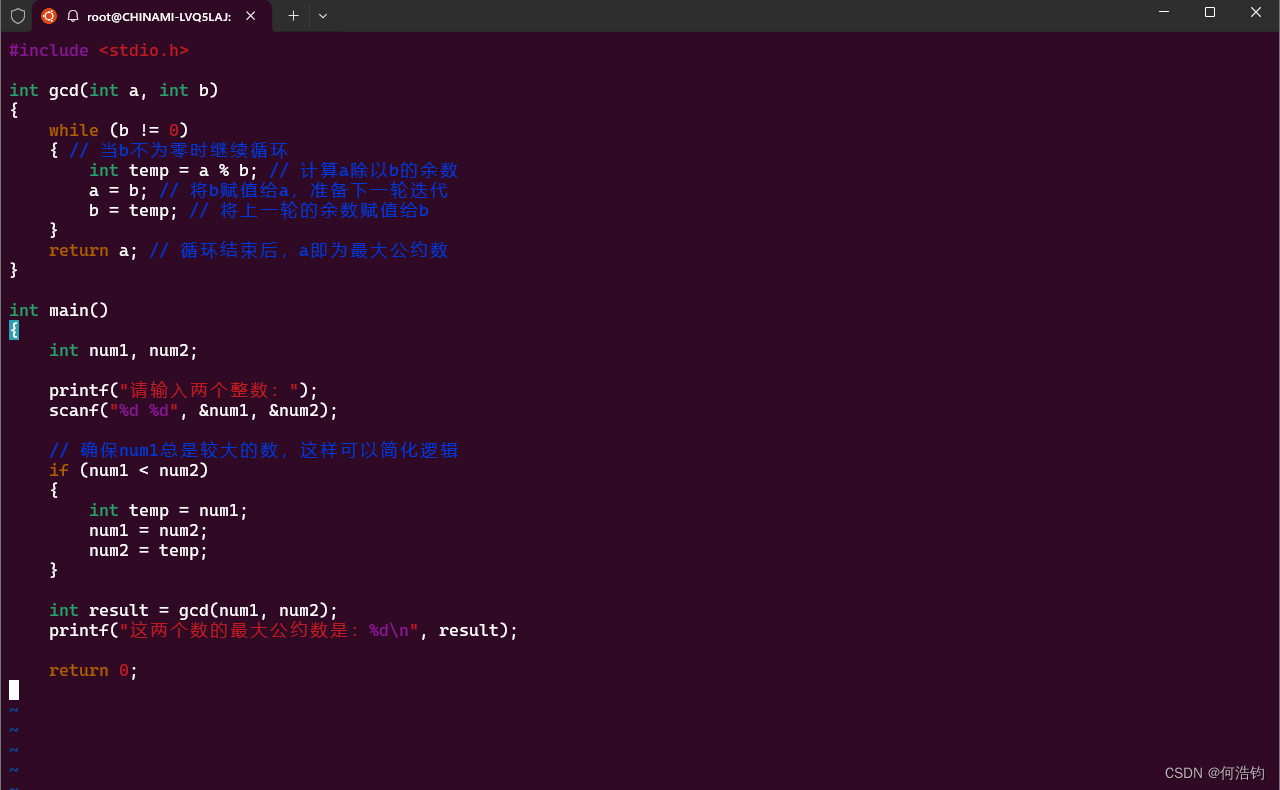Screen dimensions: 1280x790
Task: Click the scanf("%d %d") line
Action: [x=194, y=410]
